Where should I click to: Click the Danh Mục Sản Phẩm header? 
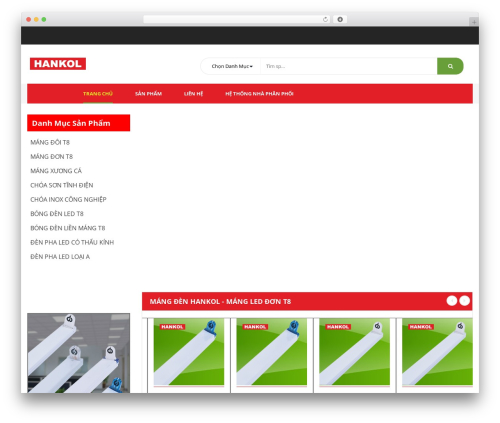pyautogui.click(x=78, y=123)
